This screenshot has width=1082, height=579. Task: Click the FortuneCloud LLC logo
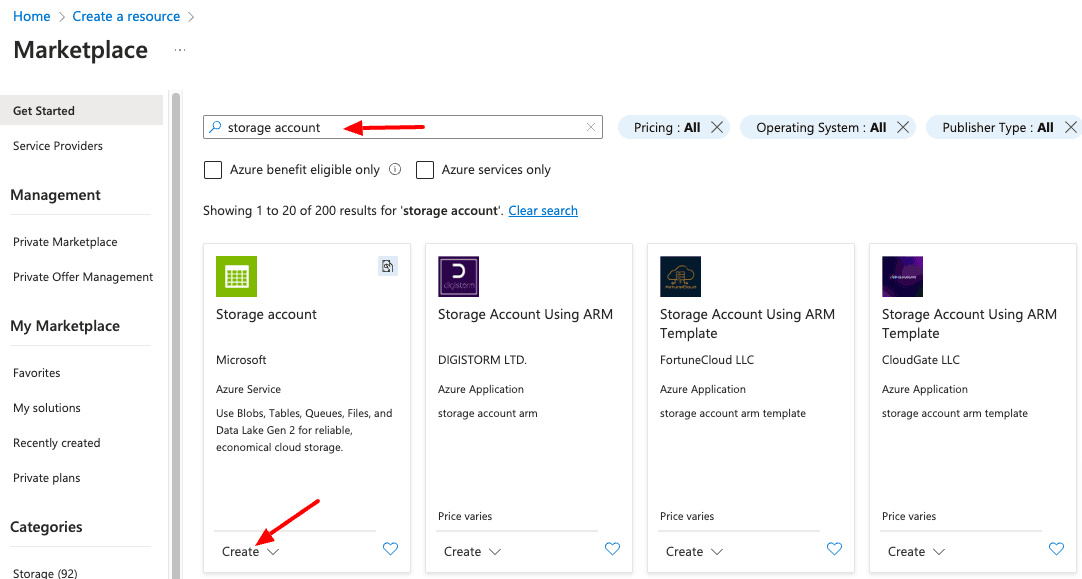[680, 277]
